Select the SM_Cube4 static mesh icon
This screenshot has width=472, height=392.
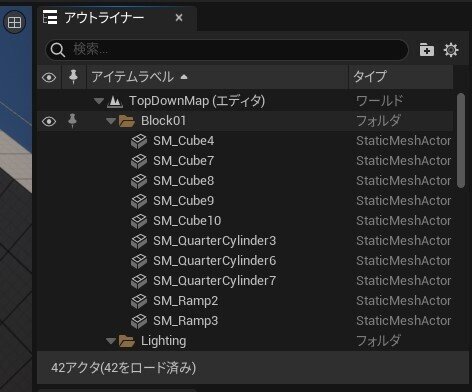coord(139,141)
